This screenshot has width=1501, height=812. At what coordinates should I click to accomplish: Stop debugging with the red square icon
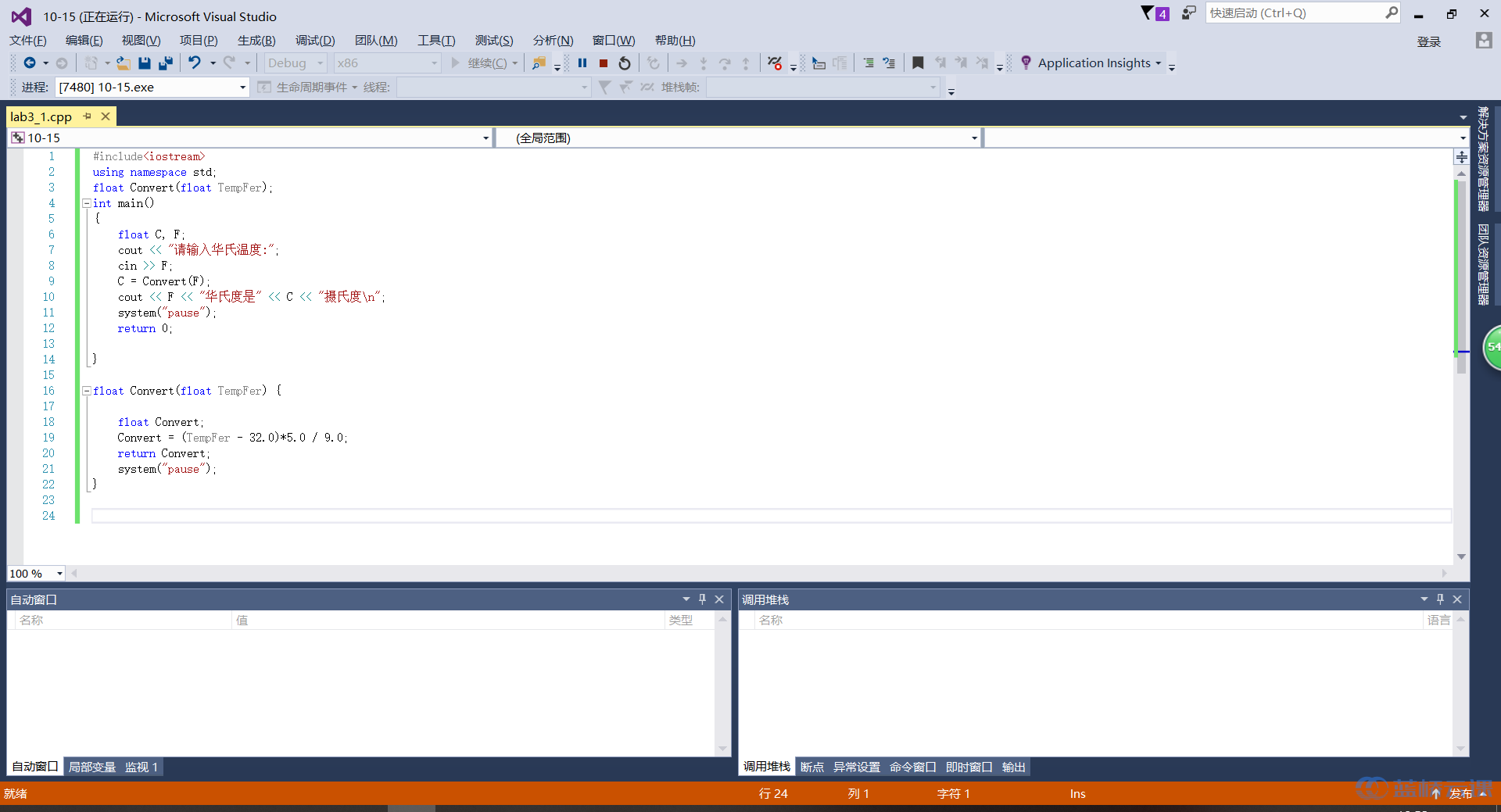click(604, 63)
